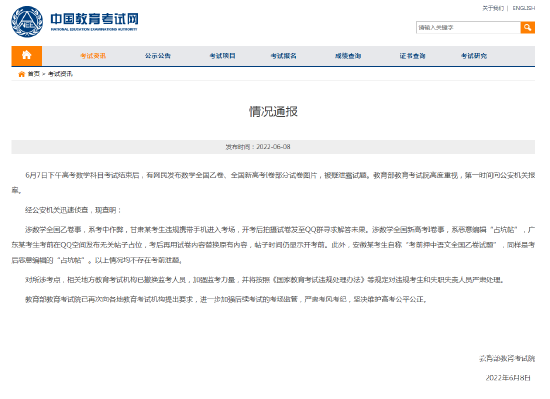The height and width of the screenshot is (399, 550).
Task: Click 考试资讯 in the breadcrumb
Action: pyautogui.click(x=60, y=74)
